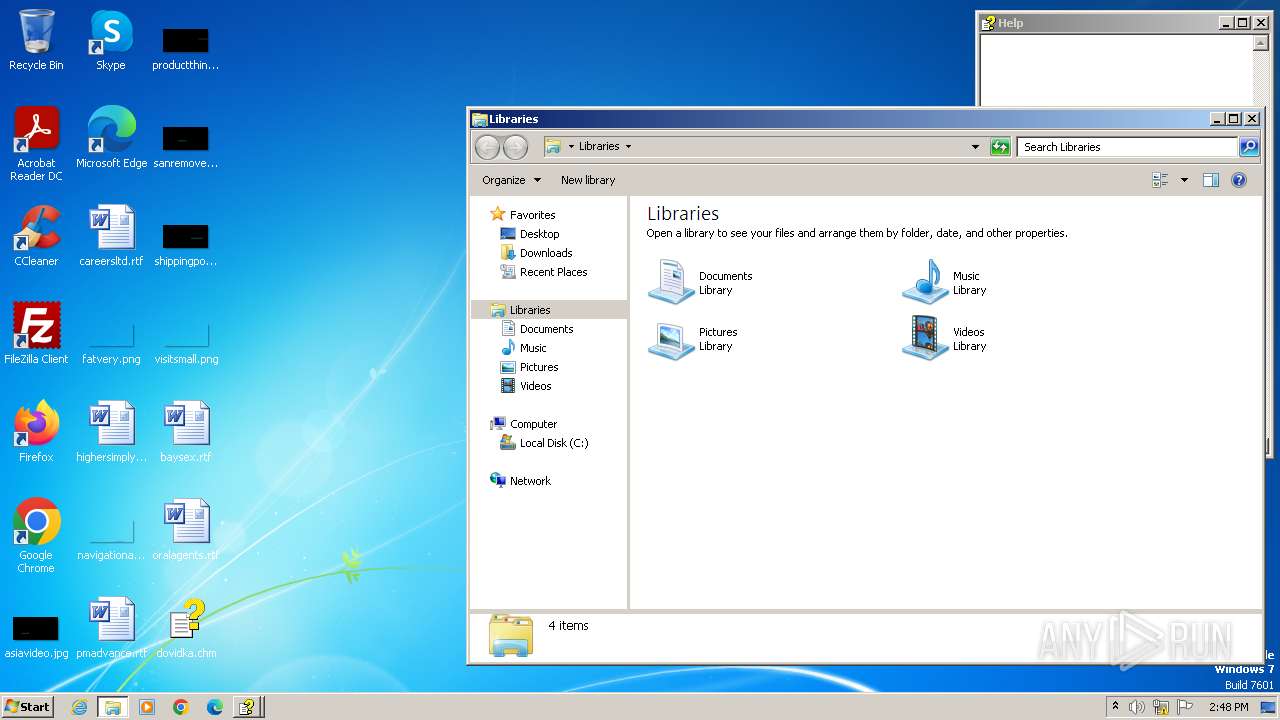The width and height of the screenshot is (1280, 720).
Task: Show hidden tray icons arrow
Action: point(1115,707)
